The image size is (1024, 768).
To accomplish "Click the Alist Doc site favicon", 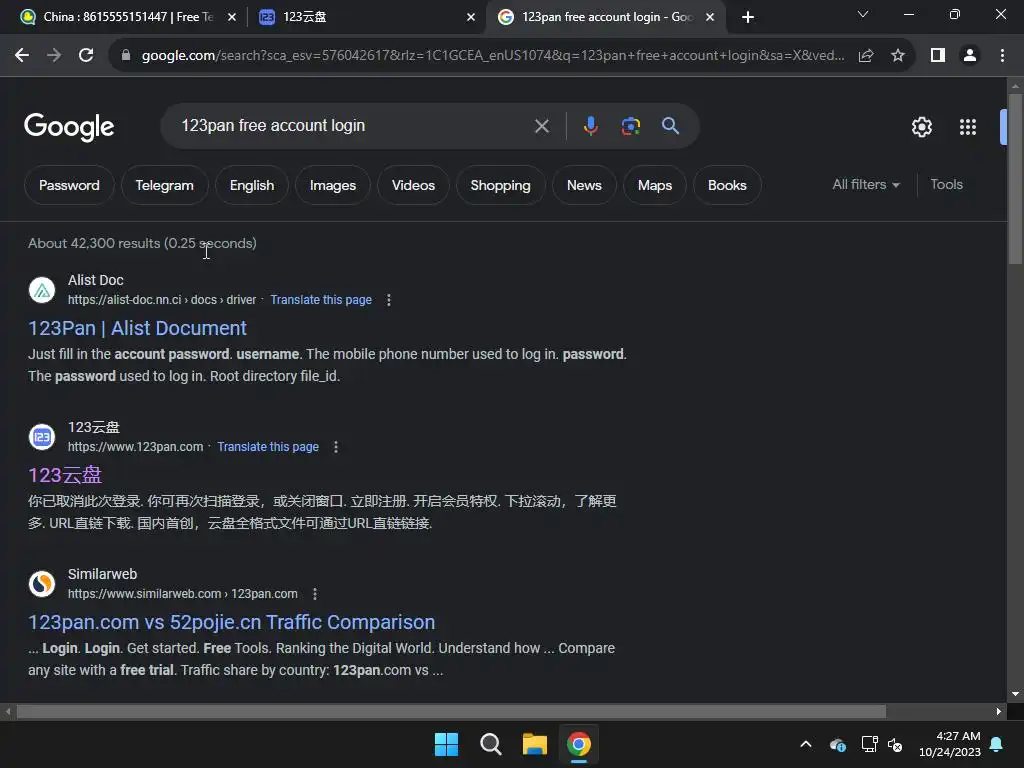I will click(x=42, y=290).
